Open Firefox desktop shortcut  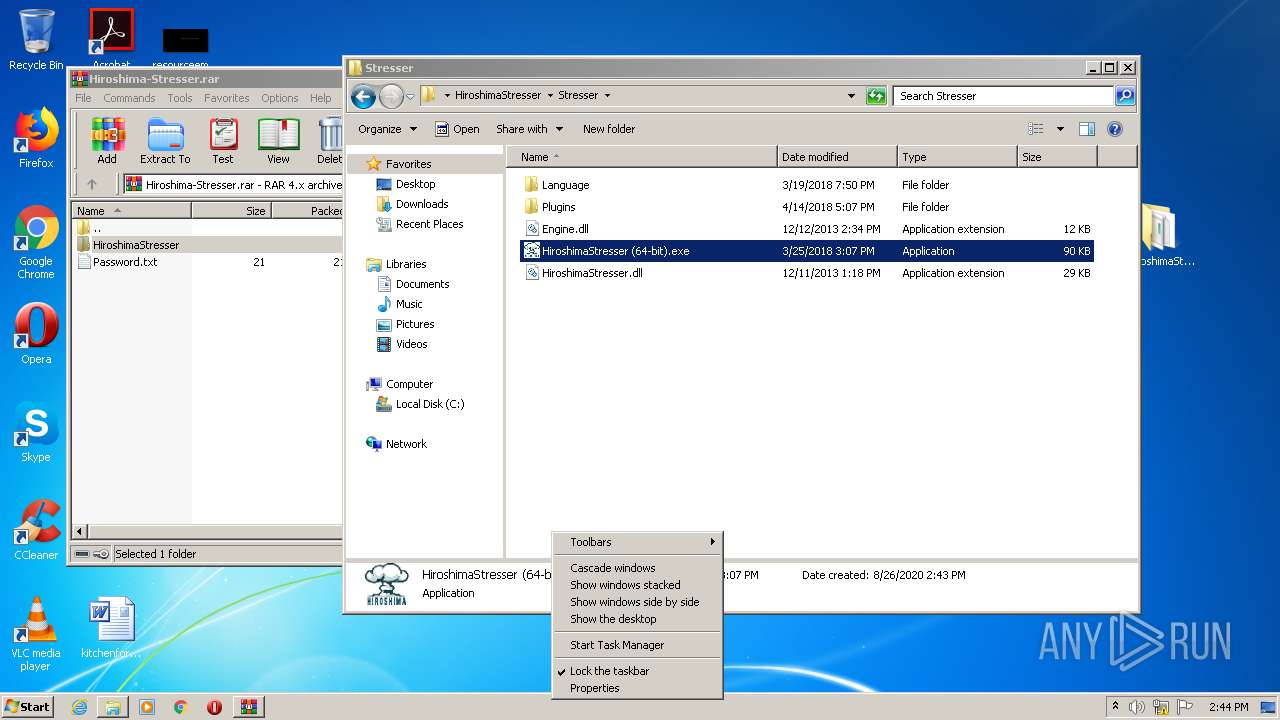point(36,138)
